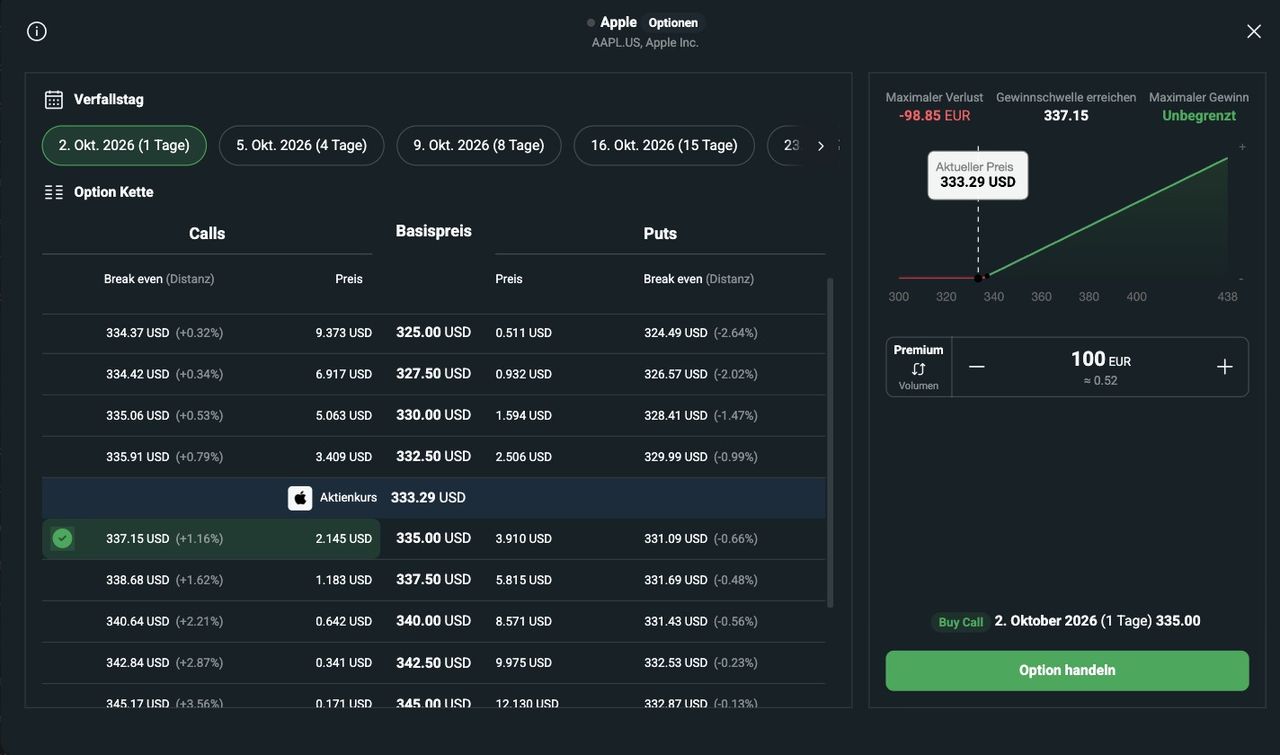Select the 330.00 call priced 5.063 USD
Image resolution: width=1280 pixels, height=755 pixels.
coord(211,415)
